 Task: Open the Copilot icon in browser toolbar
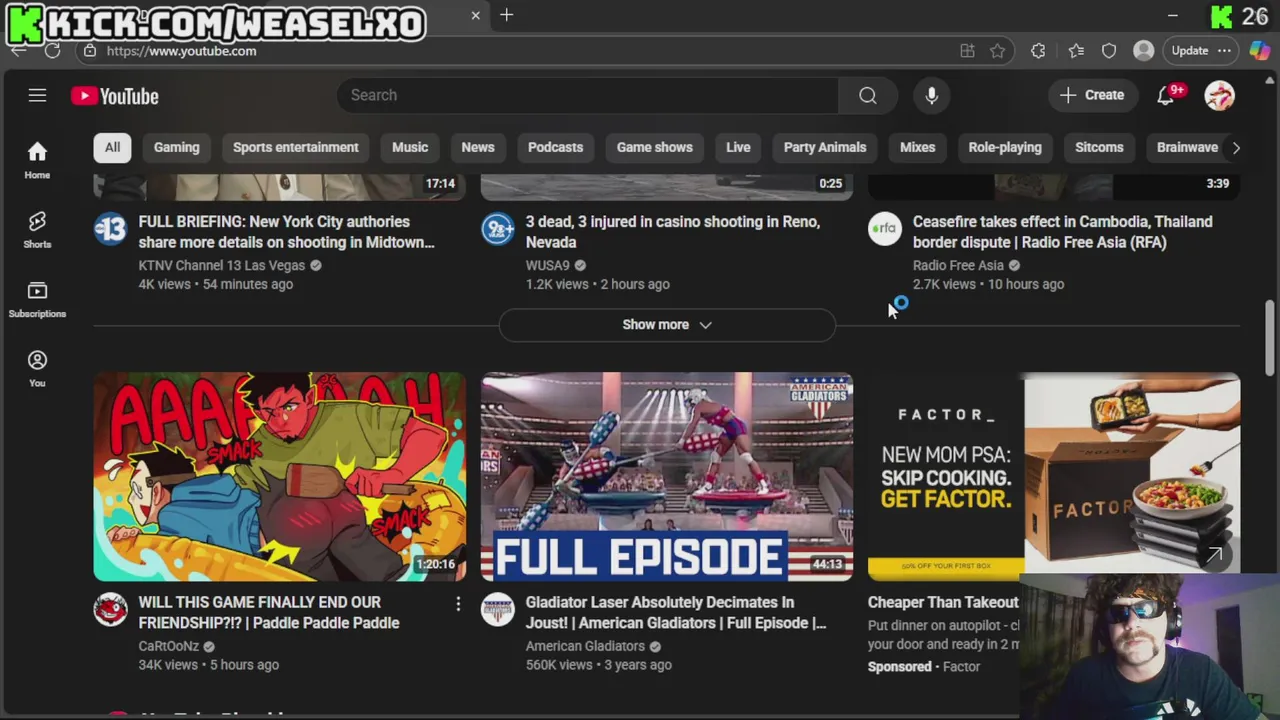tap(1260, 50)
